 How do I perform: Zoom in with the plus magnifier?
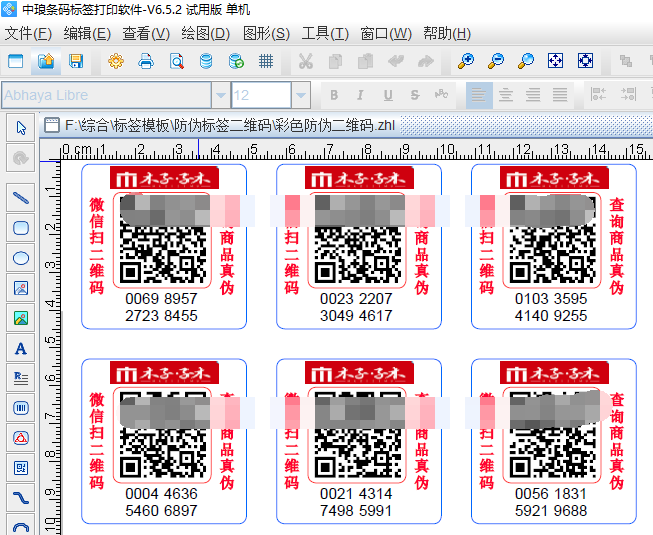(x=466, y=61)
